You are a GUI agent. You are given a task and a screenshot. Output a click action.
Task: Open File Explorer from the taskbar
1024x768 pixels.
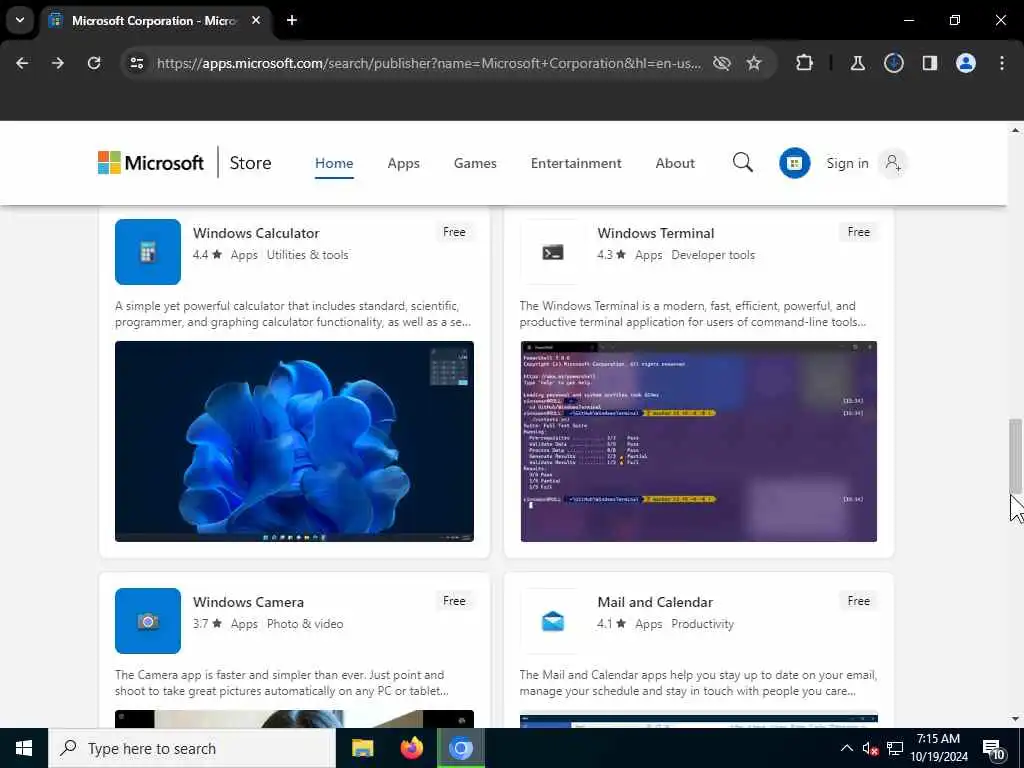[x=362, y=748]
